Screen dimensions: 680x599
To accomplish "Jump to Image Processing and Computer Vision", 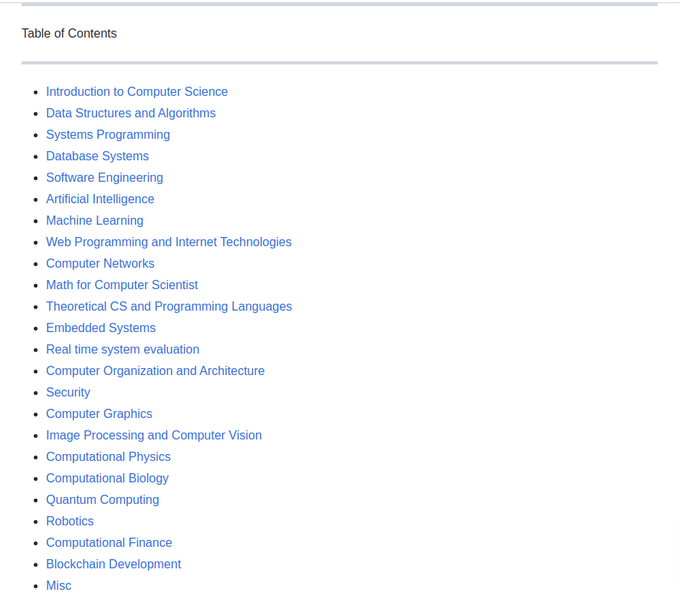I will [x=154, y=435].
